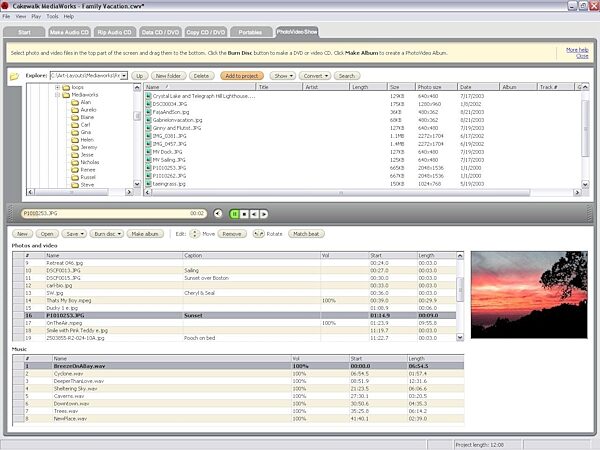Image resolution: width=600 pixels, height=450 pixels.
Task: Click the sunset preview thumbnail
Action: 529,295
